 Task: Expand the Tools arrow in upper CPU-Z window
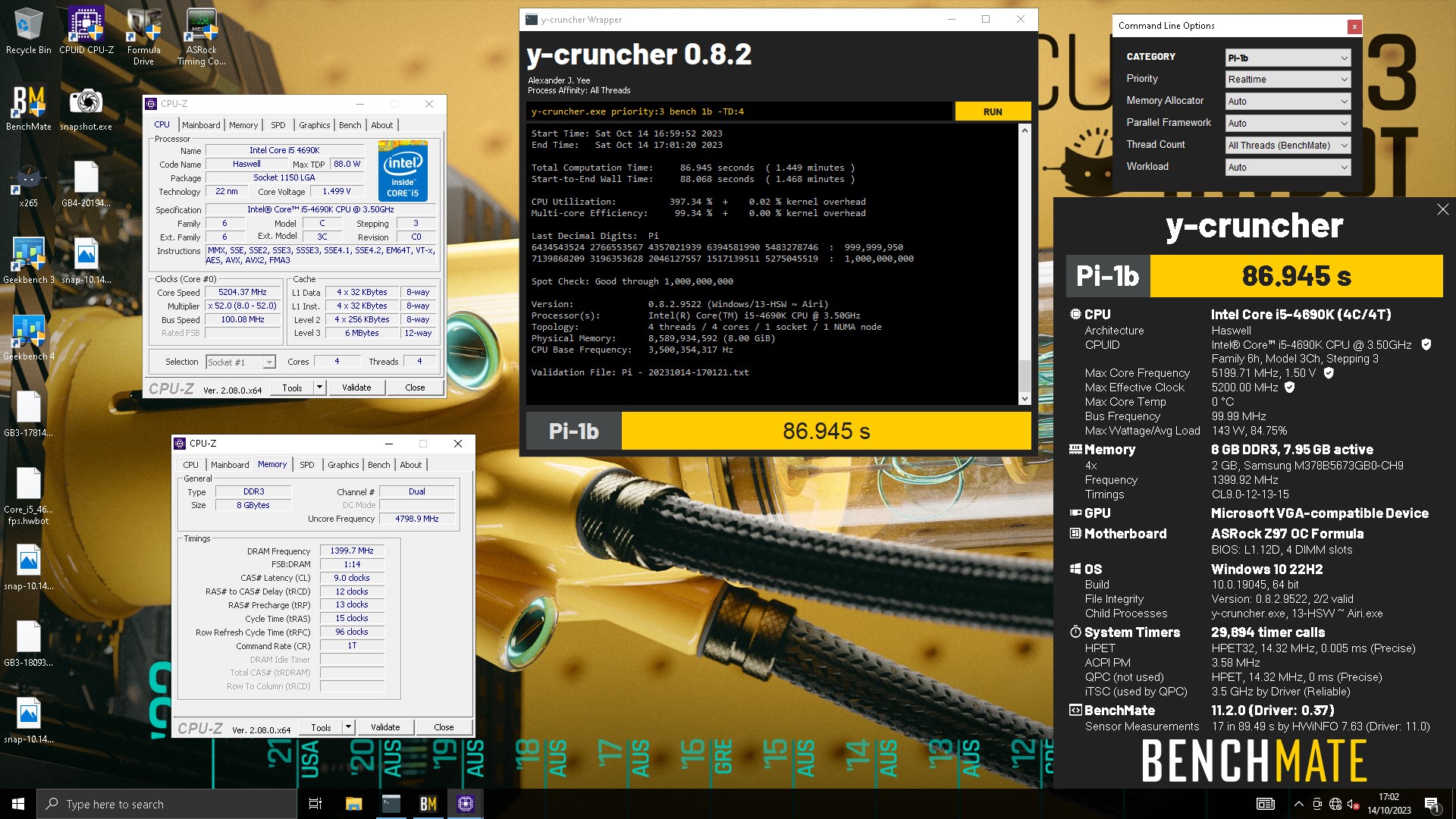click(320, 388)
